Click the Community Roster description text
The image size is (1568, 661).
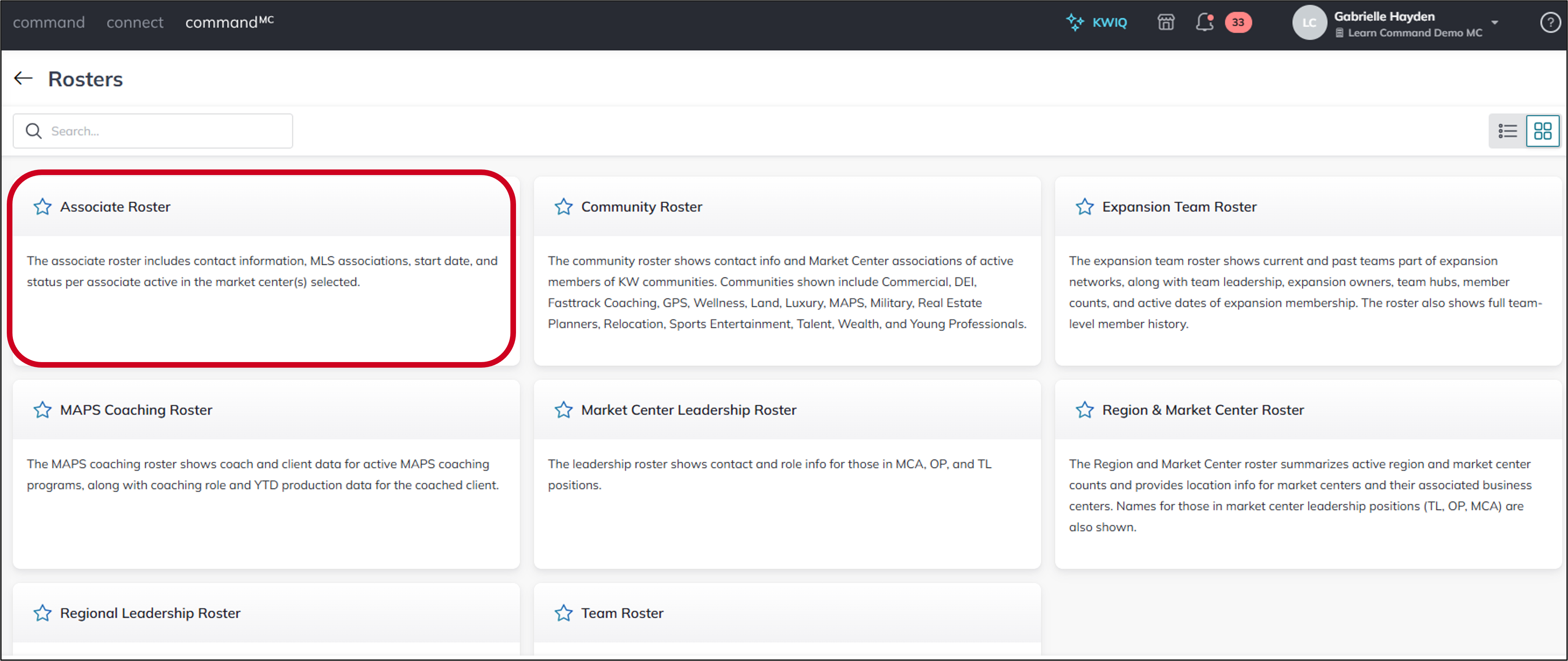(x=787, y=293)
